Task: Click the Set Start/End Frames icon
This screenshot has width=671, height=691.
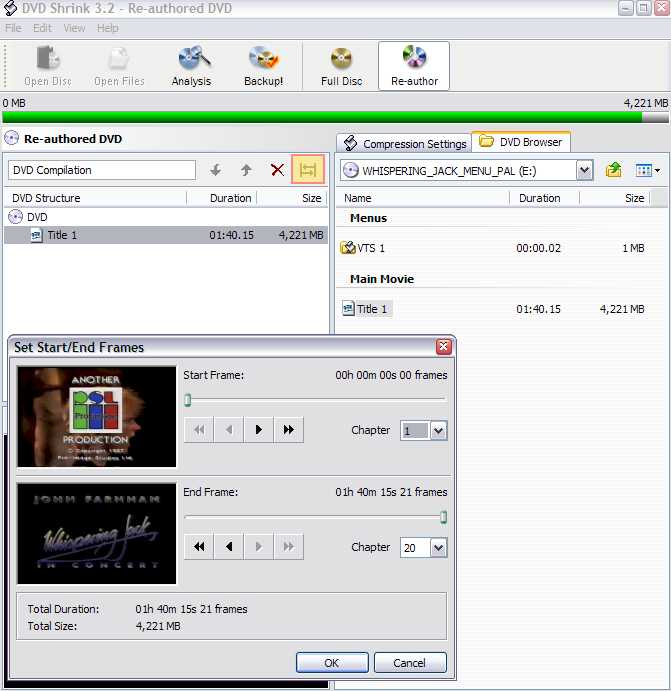Action: (x=308, y=170)
